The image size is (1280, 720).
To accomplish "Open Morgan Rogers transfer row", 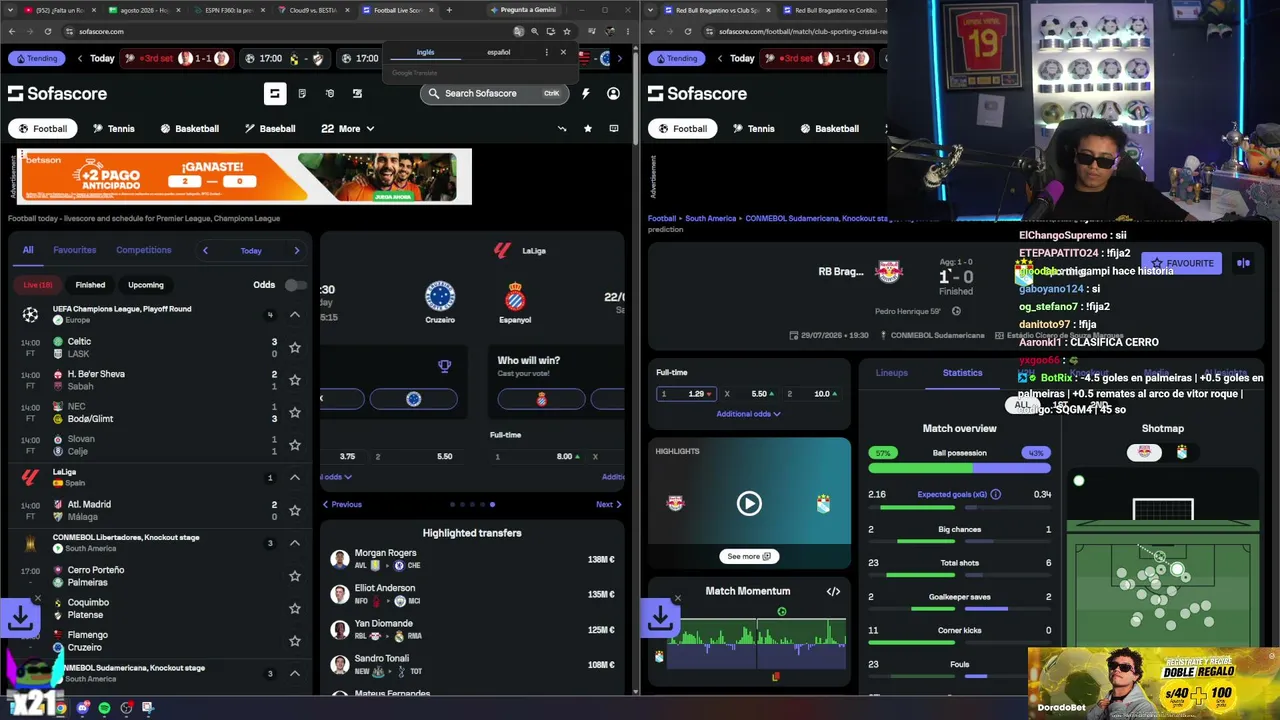I will click(472, 559).
